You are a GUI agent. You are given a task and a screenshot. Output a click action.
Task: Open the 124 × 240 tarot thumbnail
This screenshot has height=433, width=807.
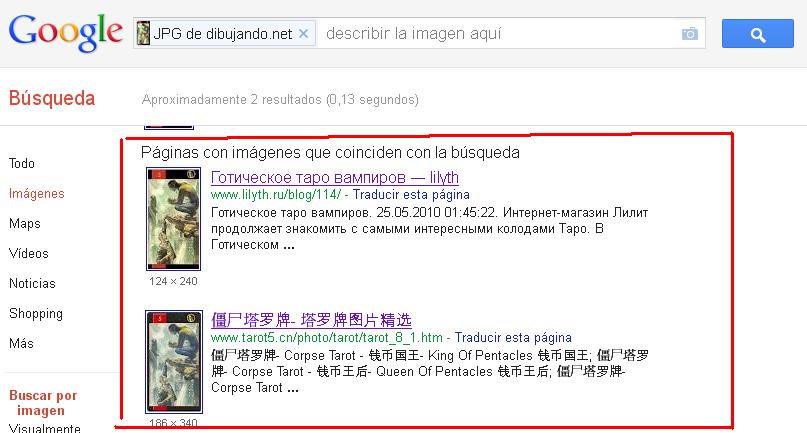[173, 219]
